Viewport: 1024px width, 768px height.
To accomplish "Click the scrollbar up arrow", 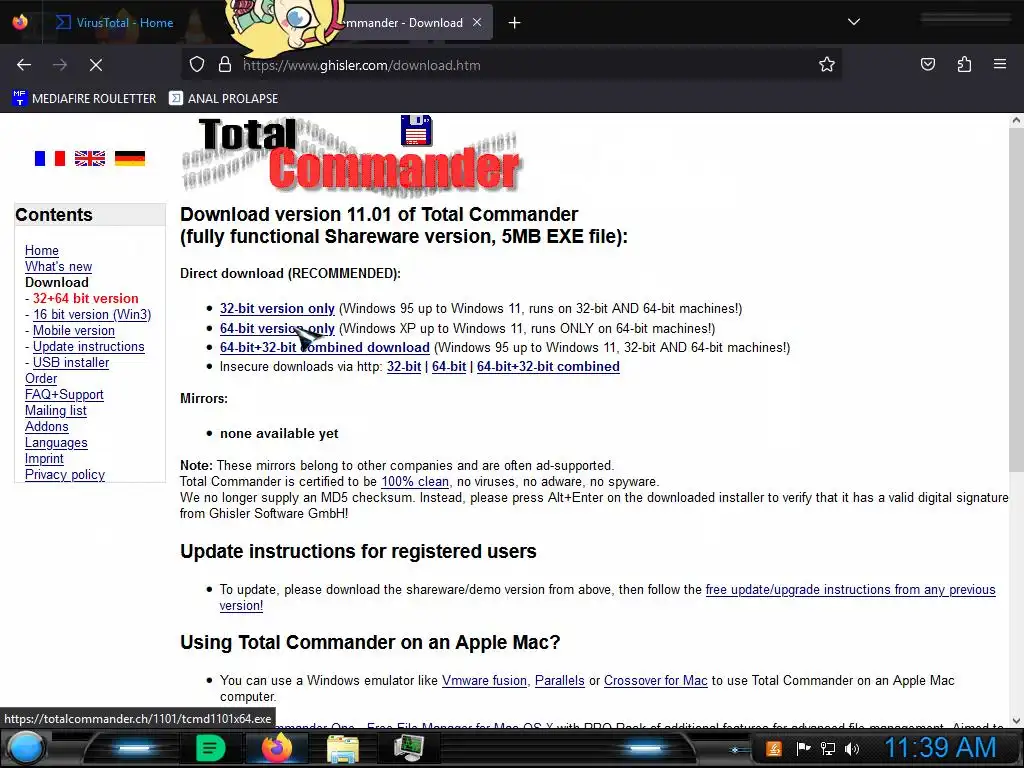I will click(x=1016, y=120).
